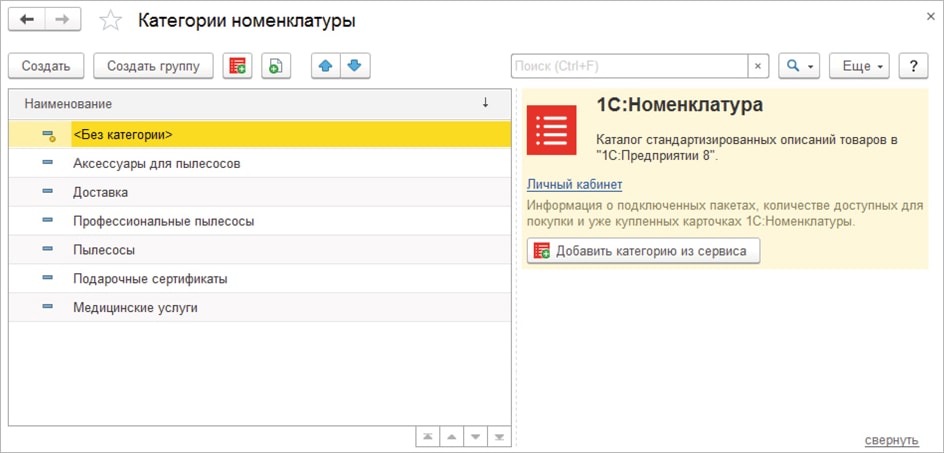Click the forward navigation arrow

coord(63,20)
